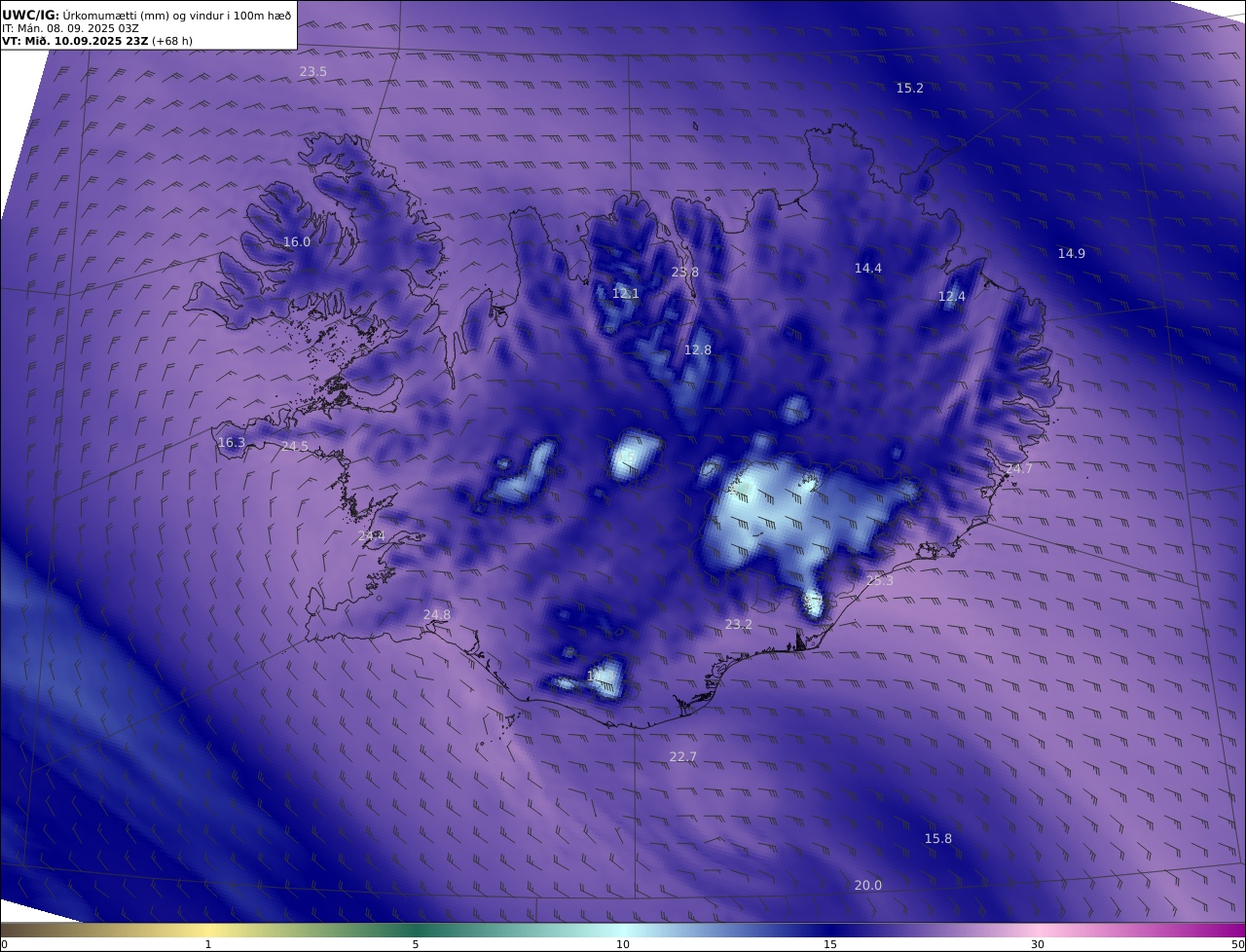Click the colorbar tick label 30
The width and height of the screenshot is (1246, 952).
(x=1038, y=944)
